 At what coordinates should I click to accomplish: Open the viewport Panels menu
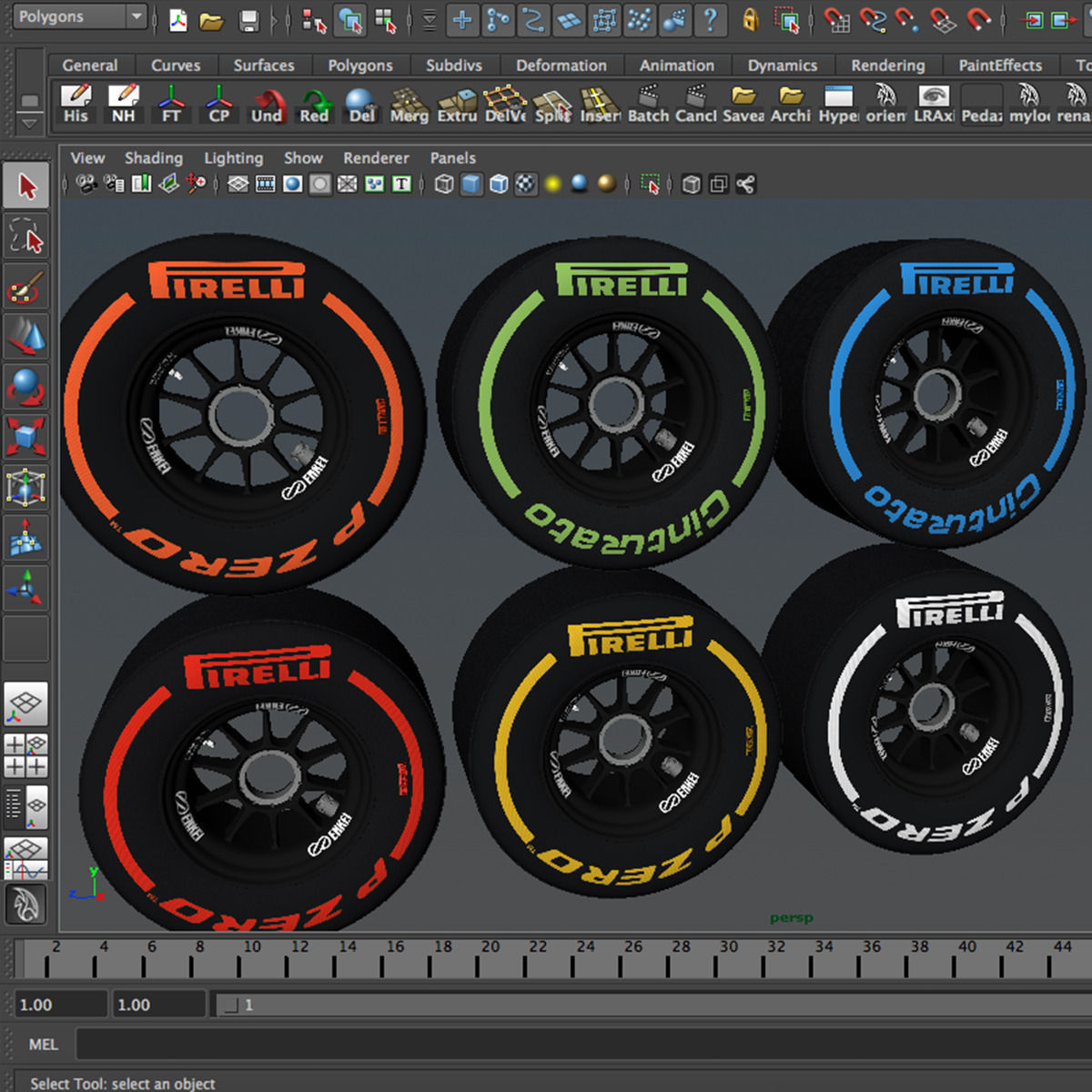point(452,158)
